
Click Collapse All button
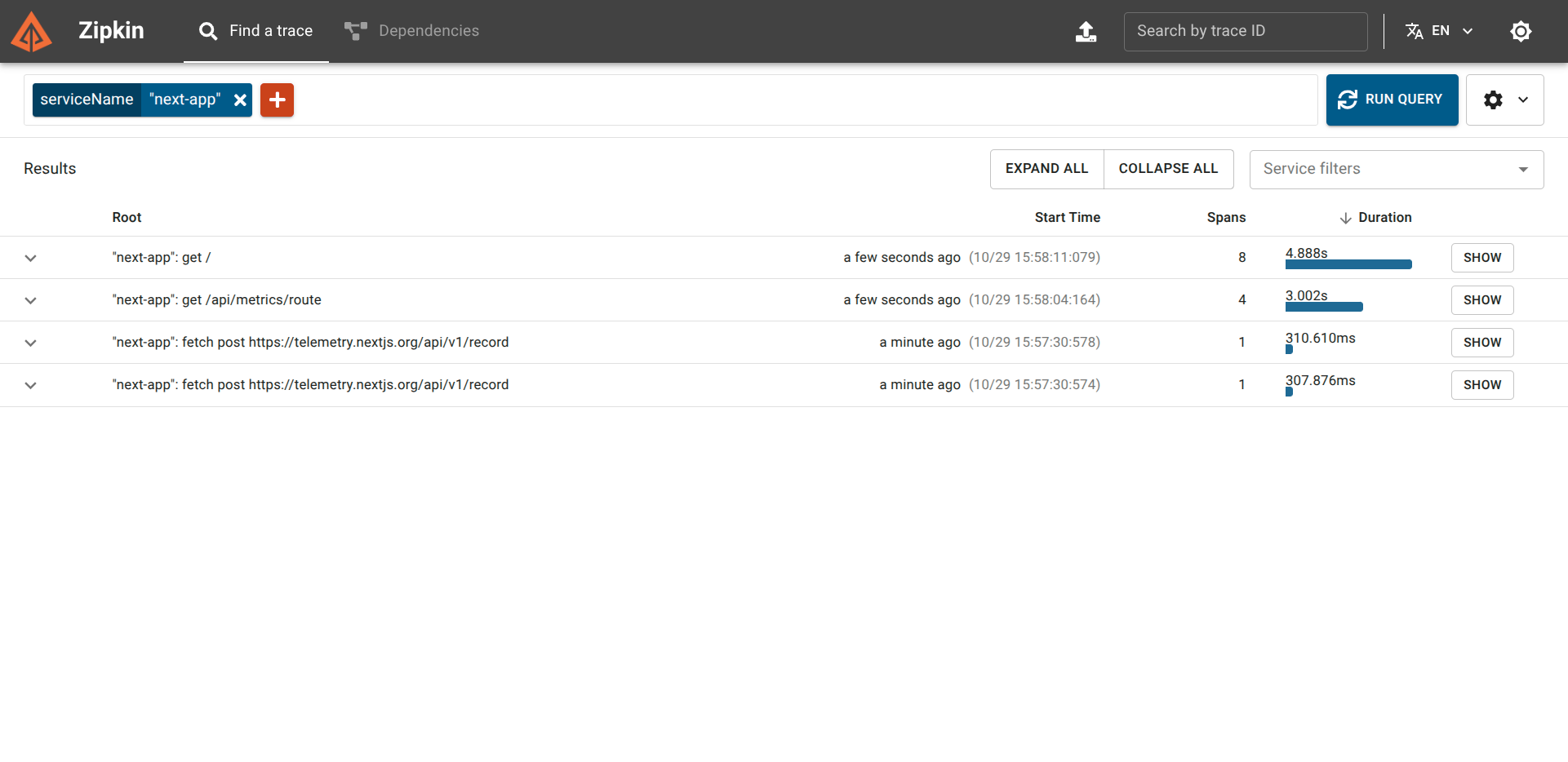pyautogui.click(x=1167, y=169)
